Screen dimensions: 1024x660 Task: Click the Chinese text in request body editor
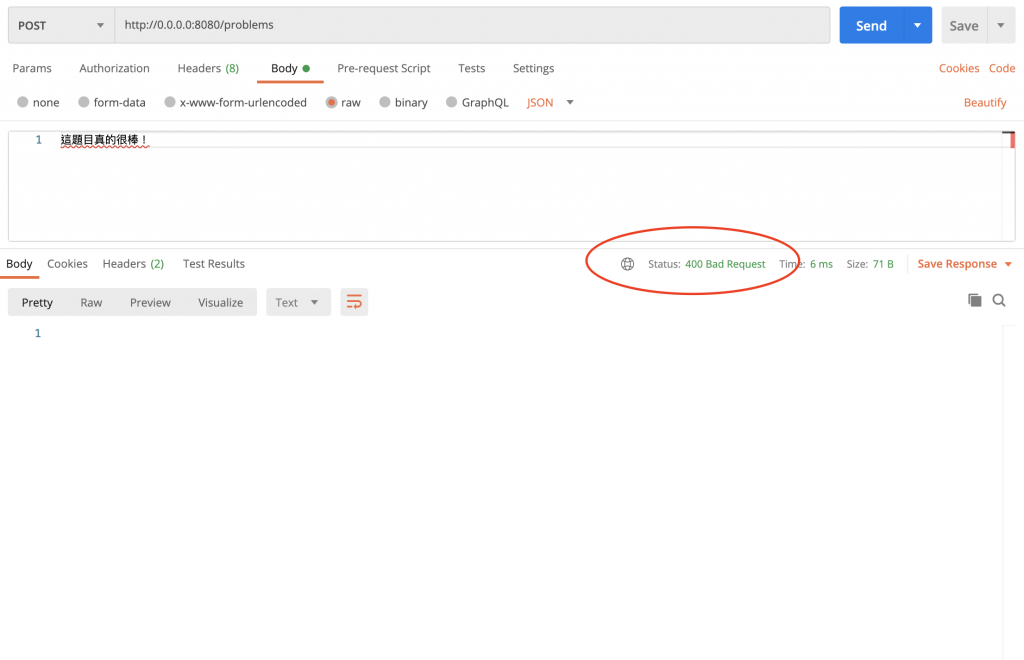104,140
